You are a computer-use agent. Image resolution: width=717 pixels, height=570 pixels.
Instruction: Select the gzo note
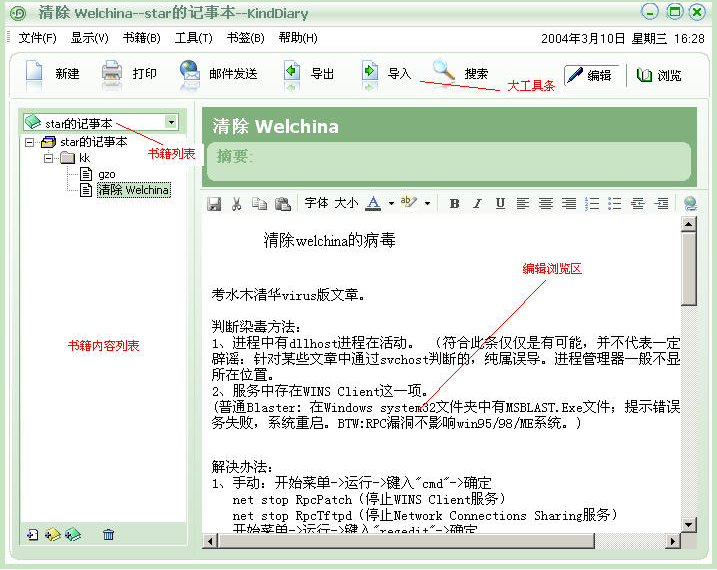[x=107, y=175]
